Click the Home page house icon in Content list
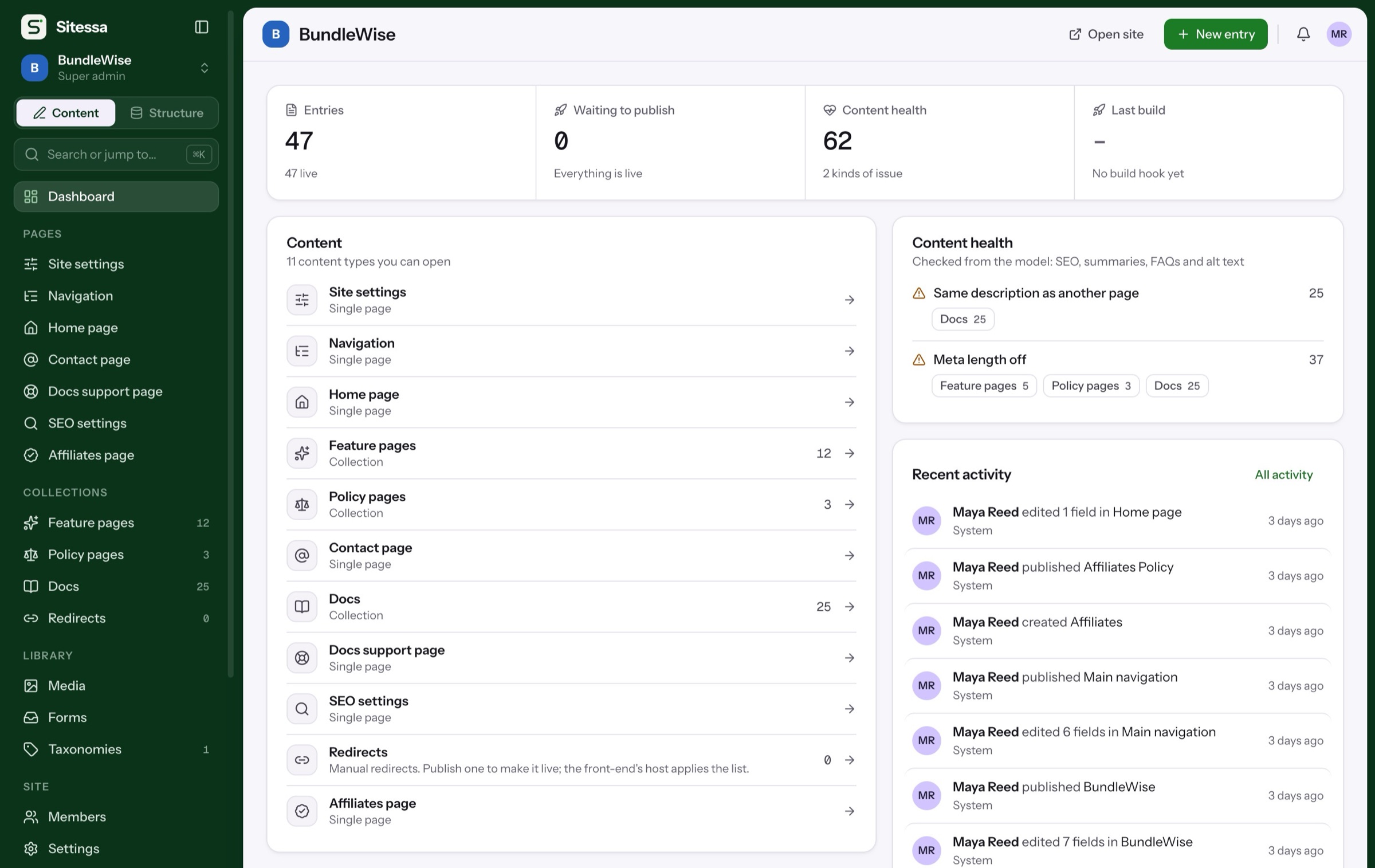This screenshot has height=868, width=1375. 302,402
